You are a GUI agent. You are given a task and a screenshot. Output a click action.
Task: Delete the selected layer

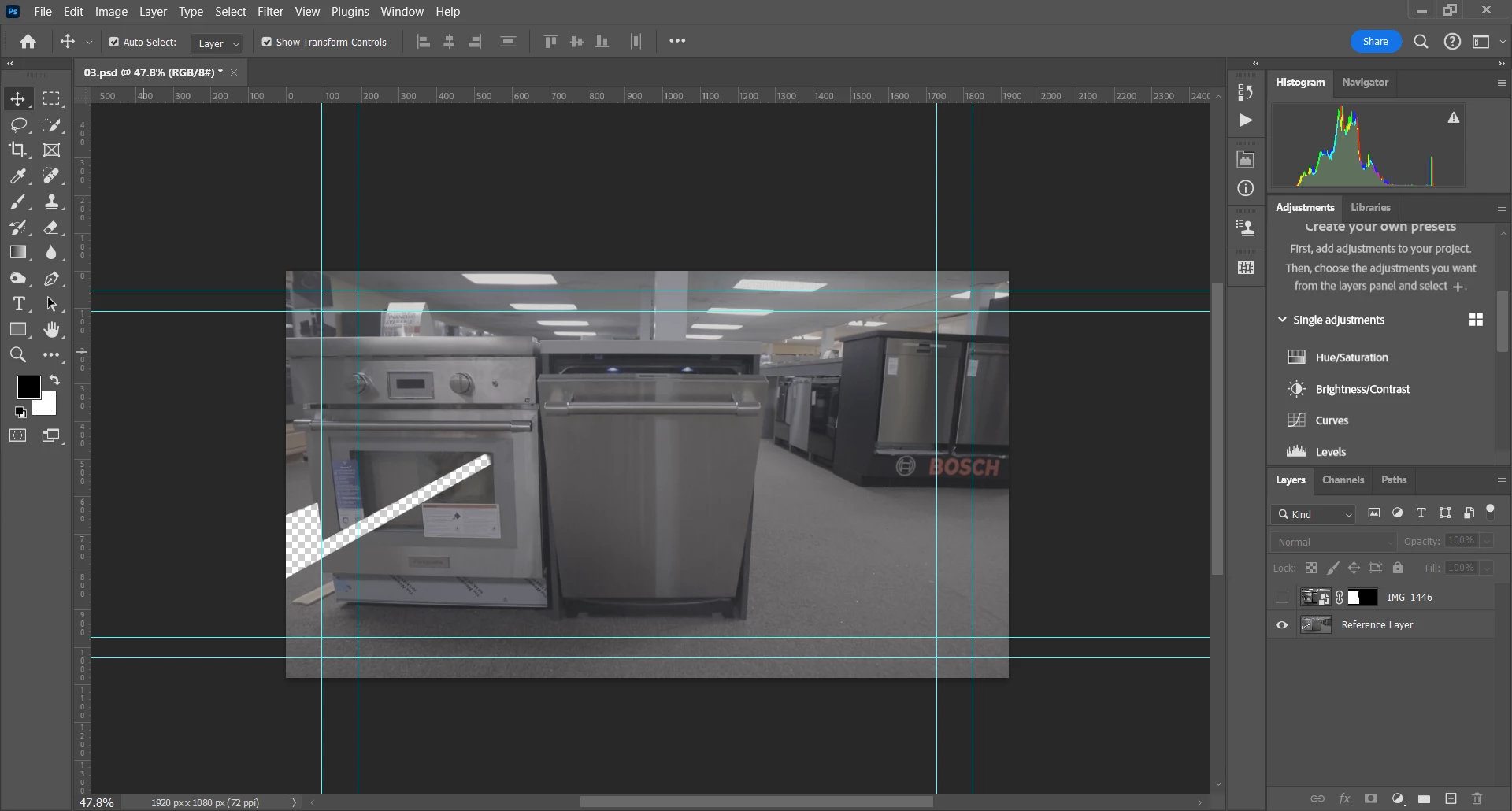coord(1477,798)
